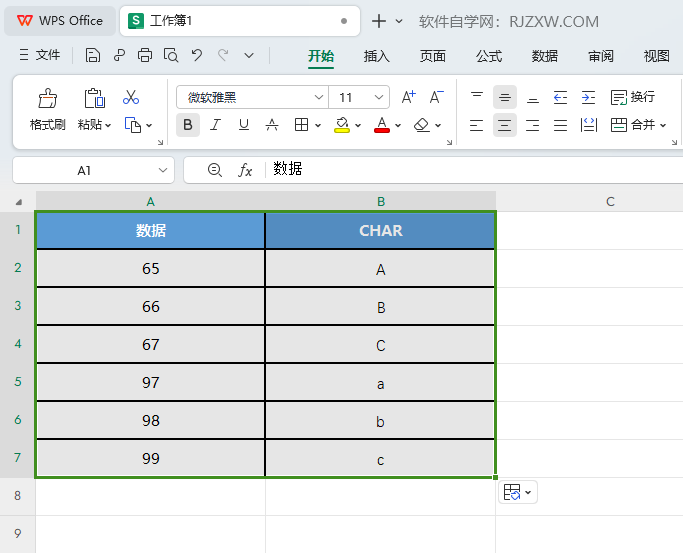Expand fill color dropdown arrow
The height and width of the screenshot is (553, 683).
pyautogui.click(x=358, y=126)
